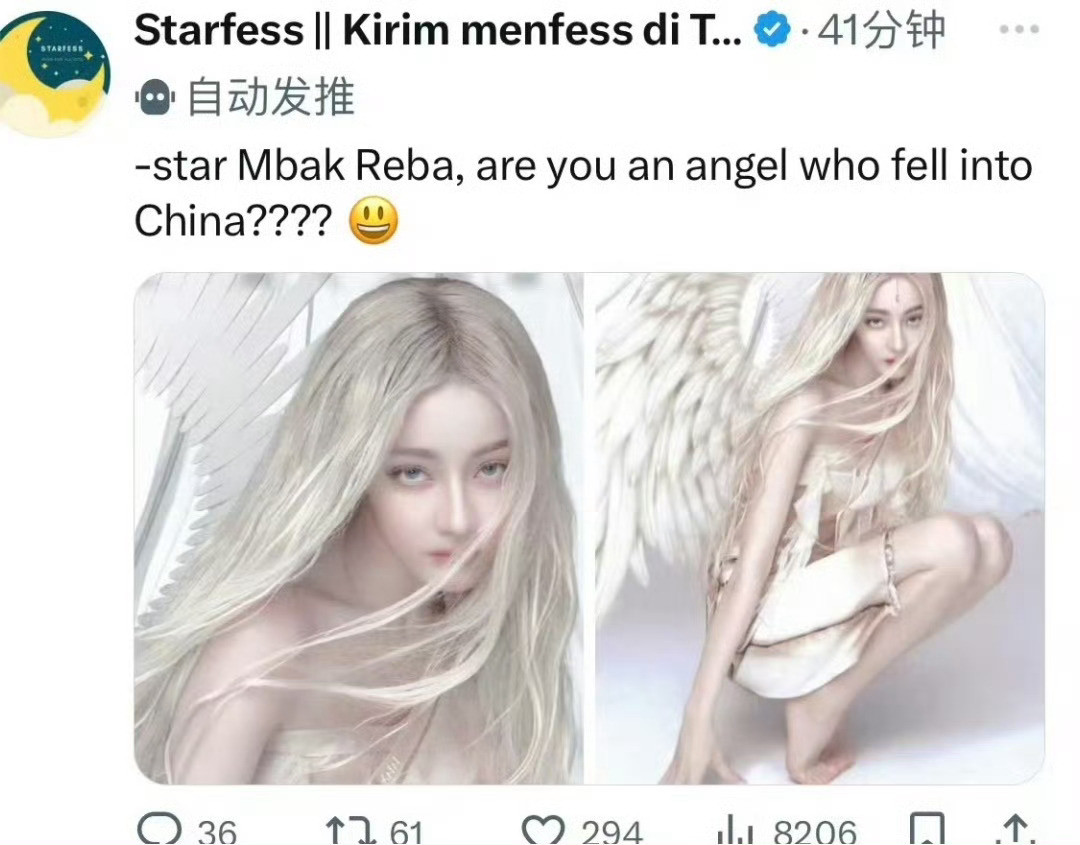Image resolution: width=1080 pixels, height=845 pixels.
Task: Click the retweet count 61
Action: point(406,831)
